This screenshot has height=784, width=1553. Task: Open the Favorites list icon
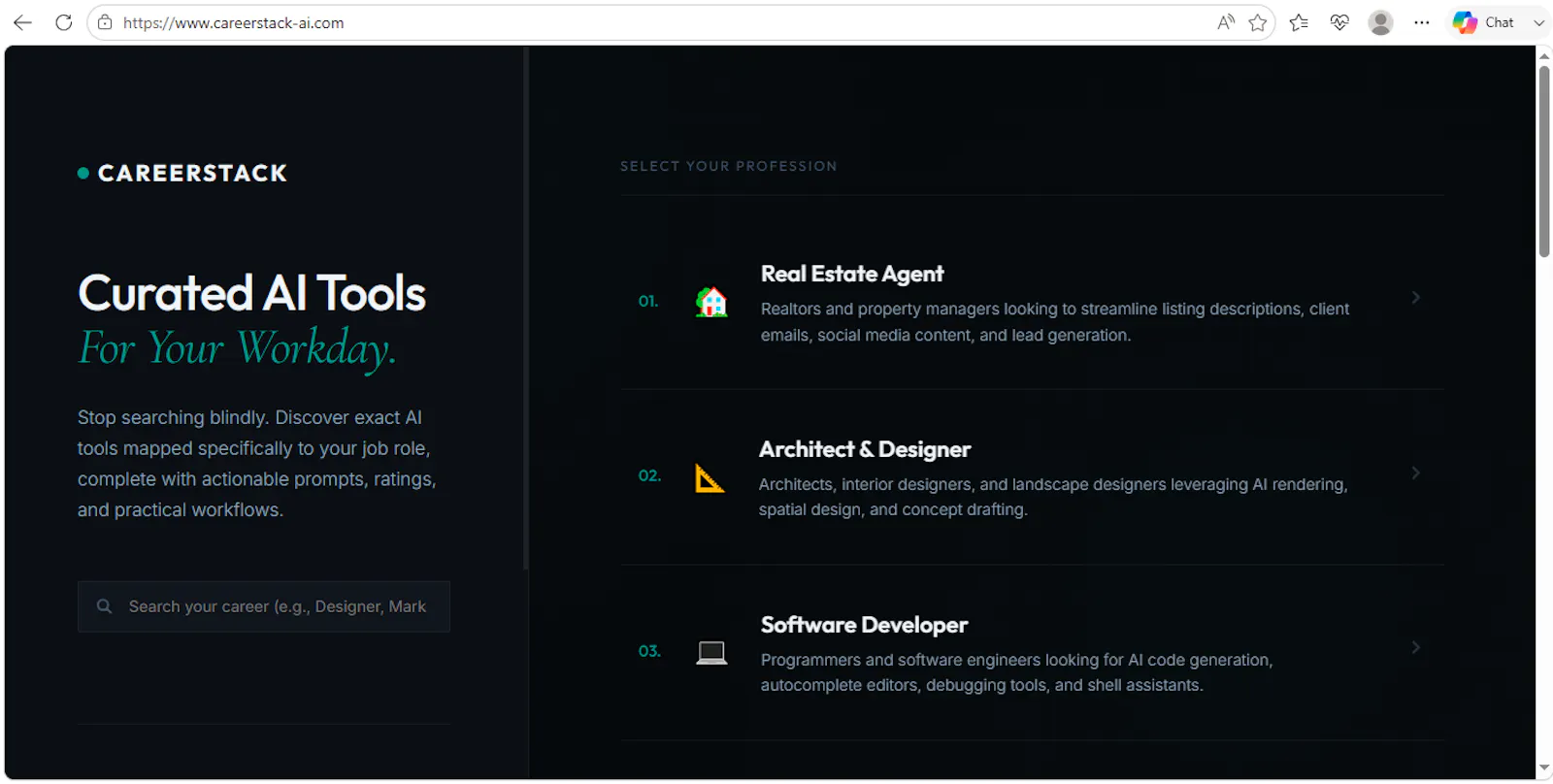point(1299,22)
